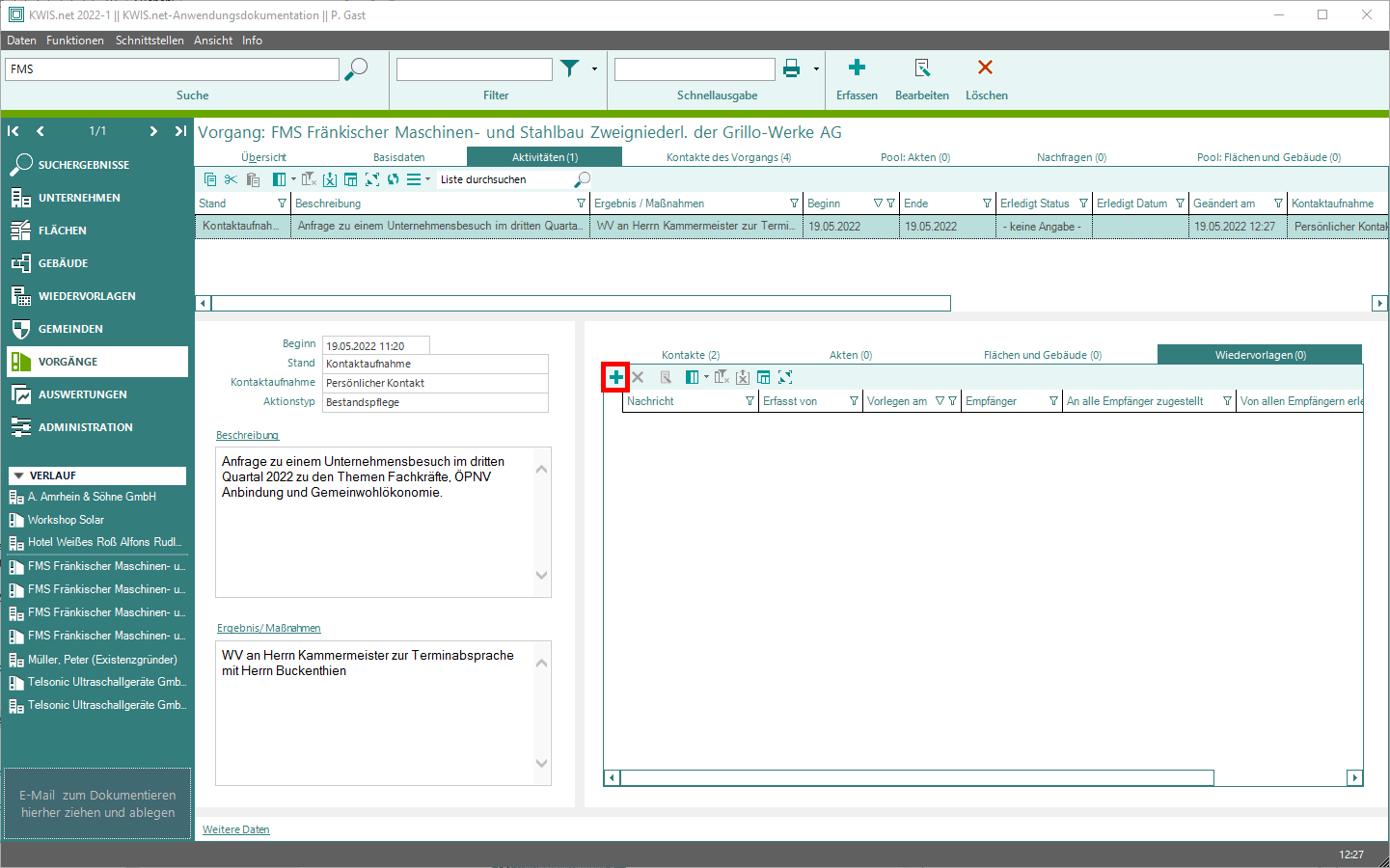
Task: Open the Ansicht menu
Action: [x=213, y=41]
